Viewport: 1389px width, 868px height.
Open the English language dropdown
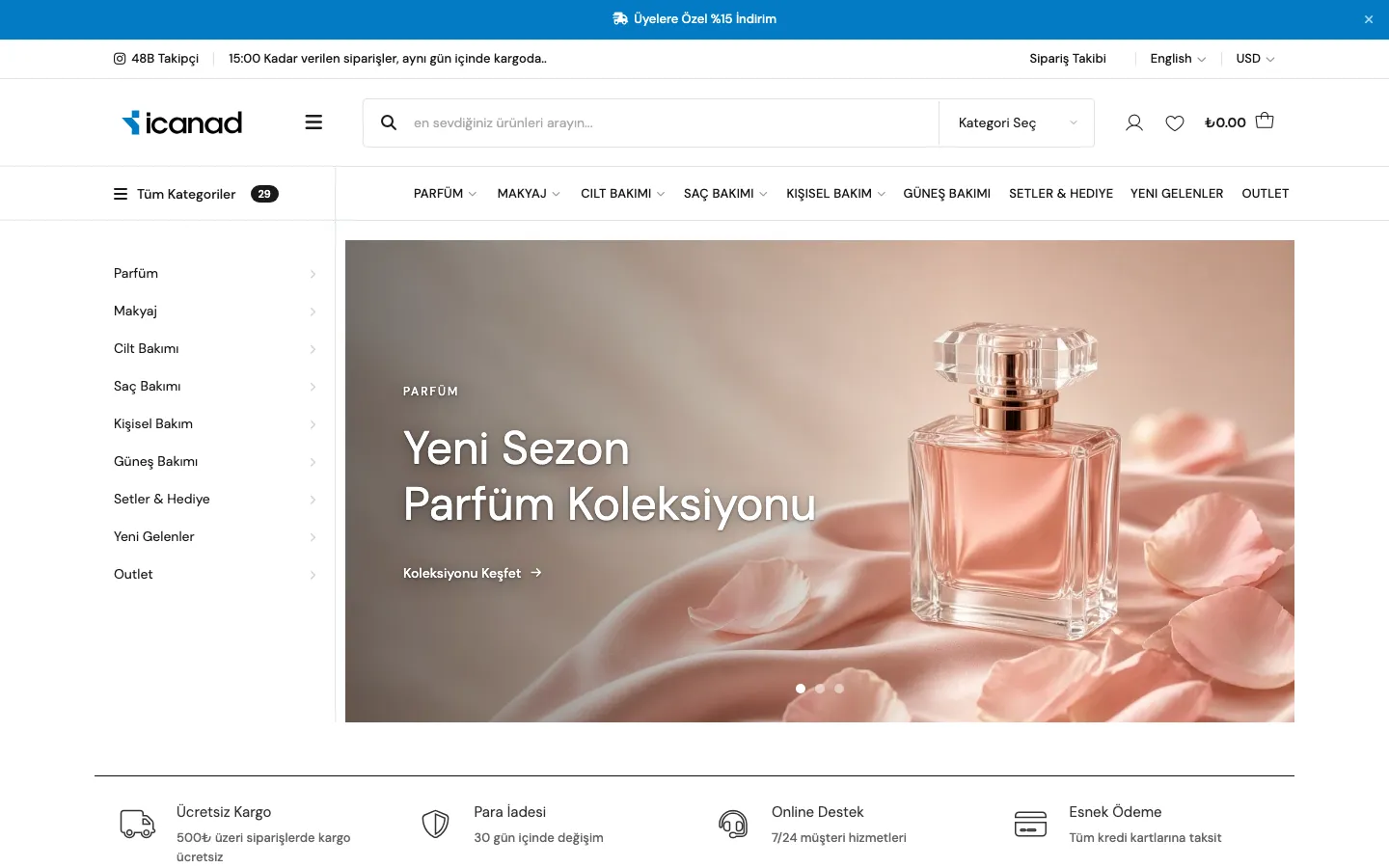[1178, 59]
